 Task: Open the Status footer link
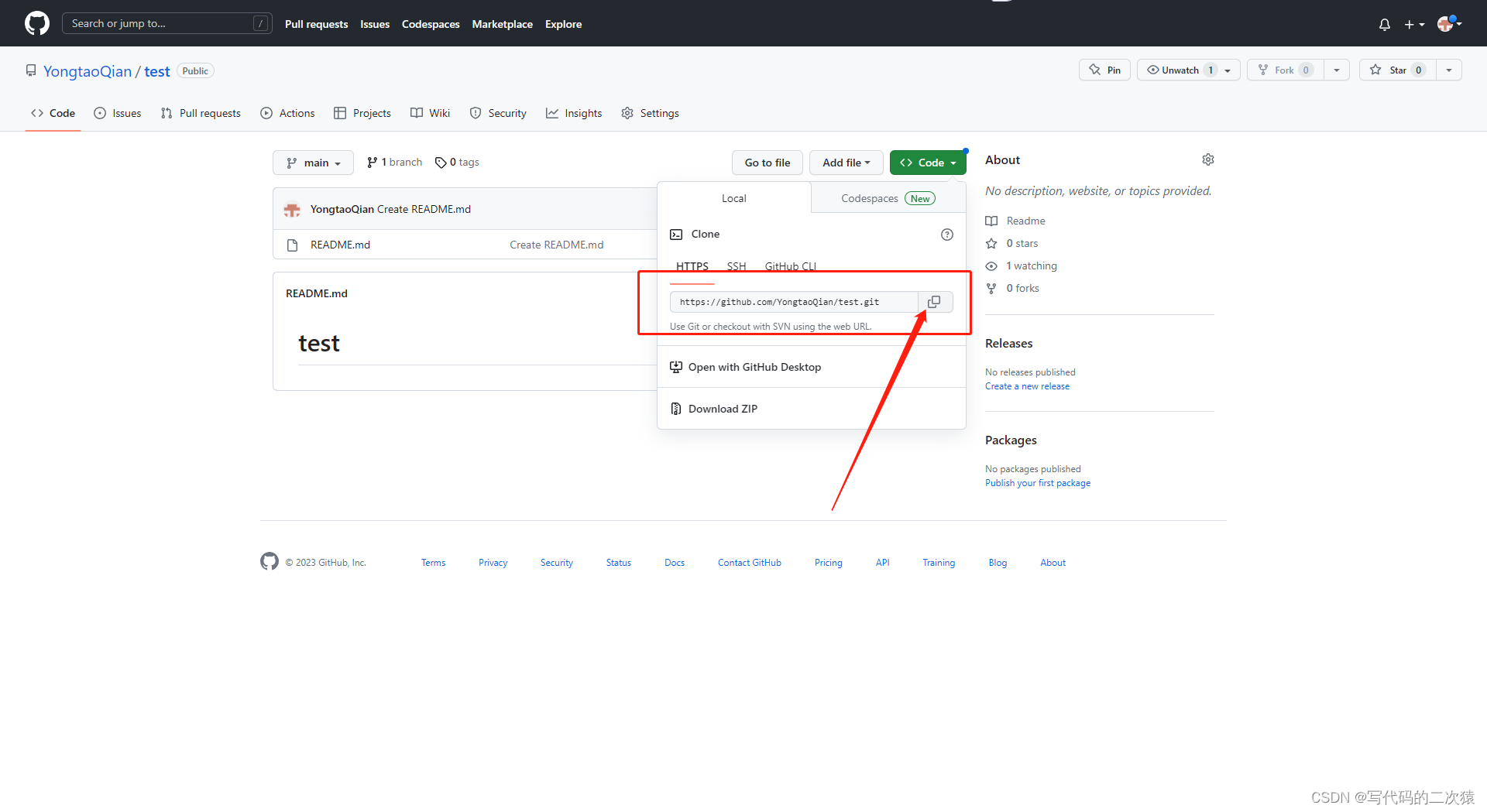coord(618,563)
